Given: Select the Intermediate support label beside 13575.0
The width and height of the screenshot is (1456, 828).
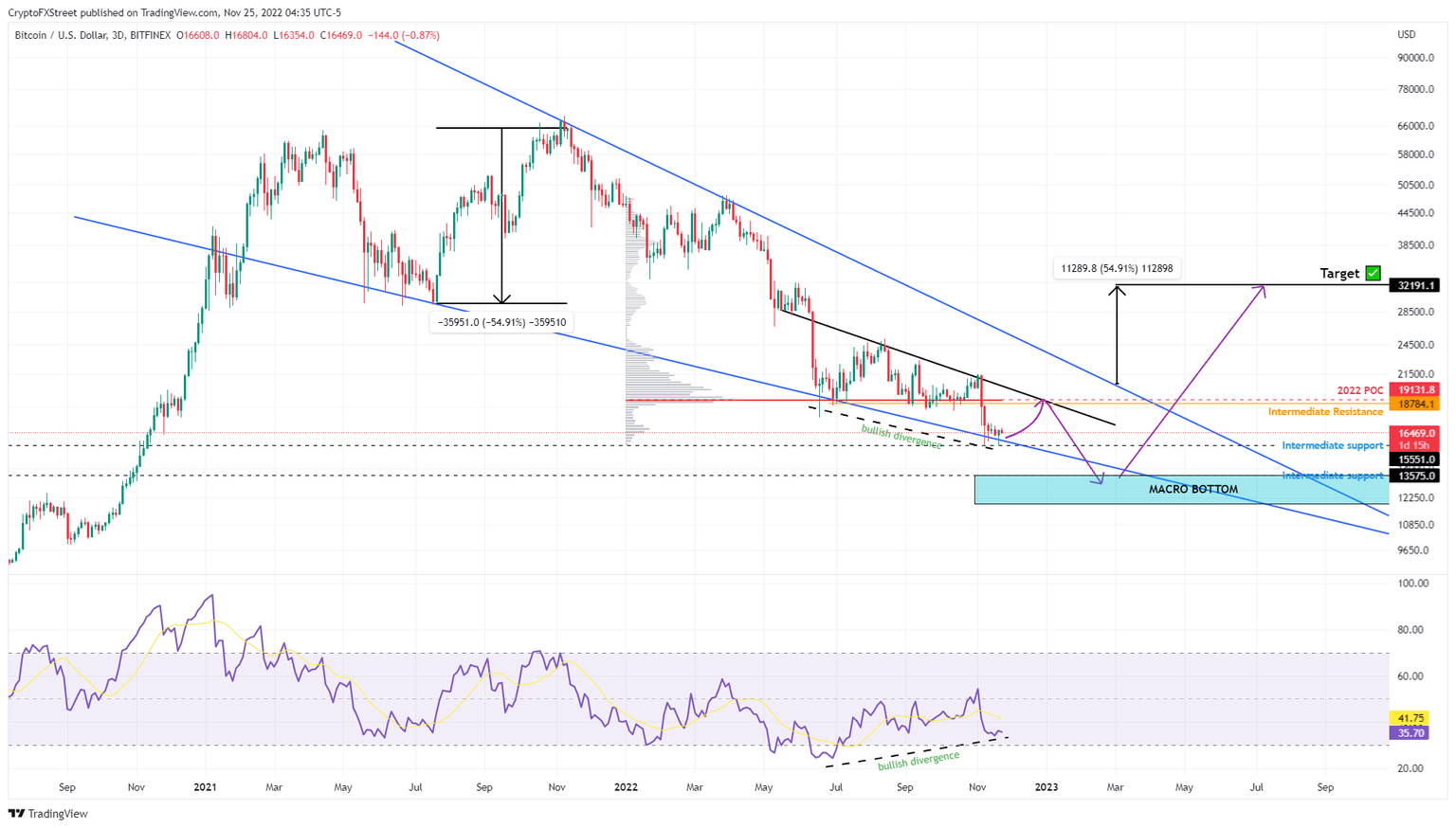Looking at the screenshot, I should pos(1333,476).
